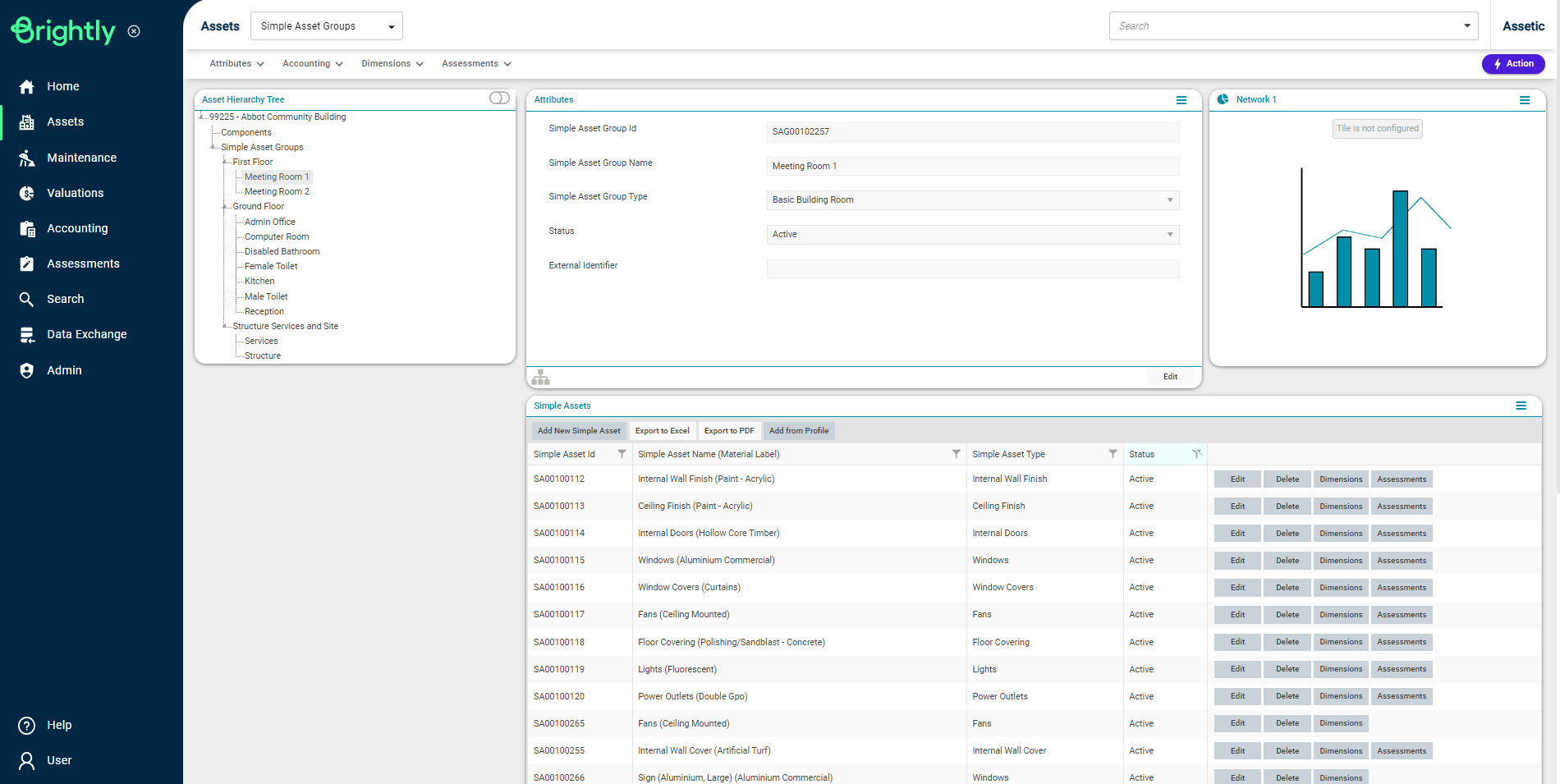Image resolution: width=1560 pixels, height=784 pixels.
Task: Collapse sidebar using icon beside Brightly logo
Action: click(134, 31)
